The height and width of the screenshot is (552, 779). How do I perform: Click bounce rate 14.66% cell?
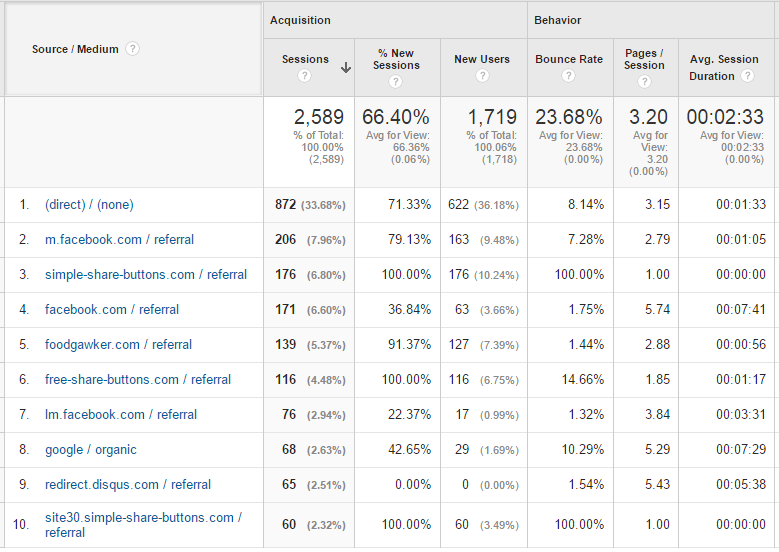coord(583,380)
